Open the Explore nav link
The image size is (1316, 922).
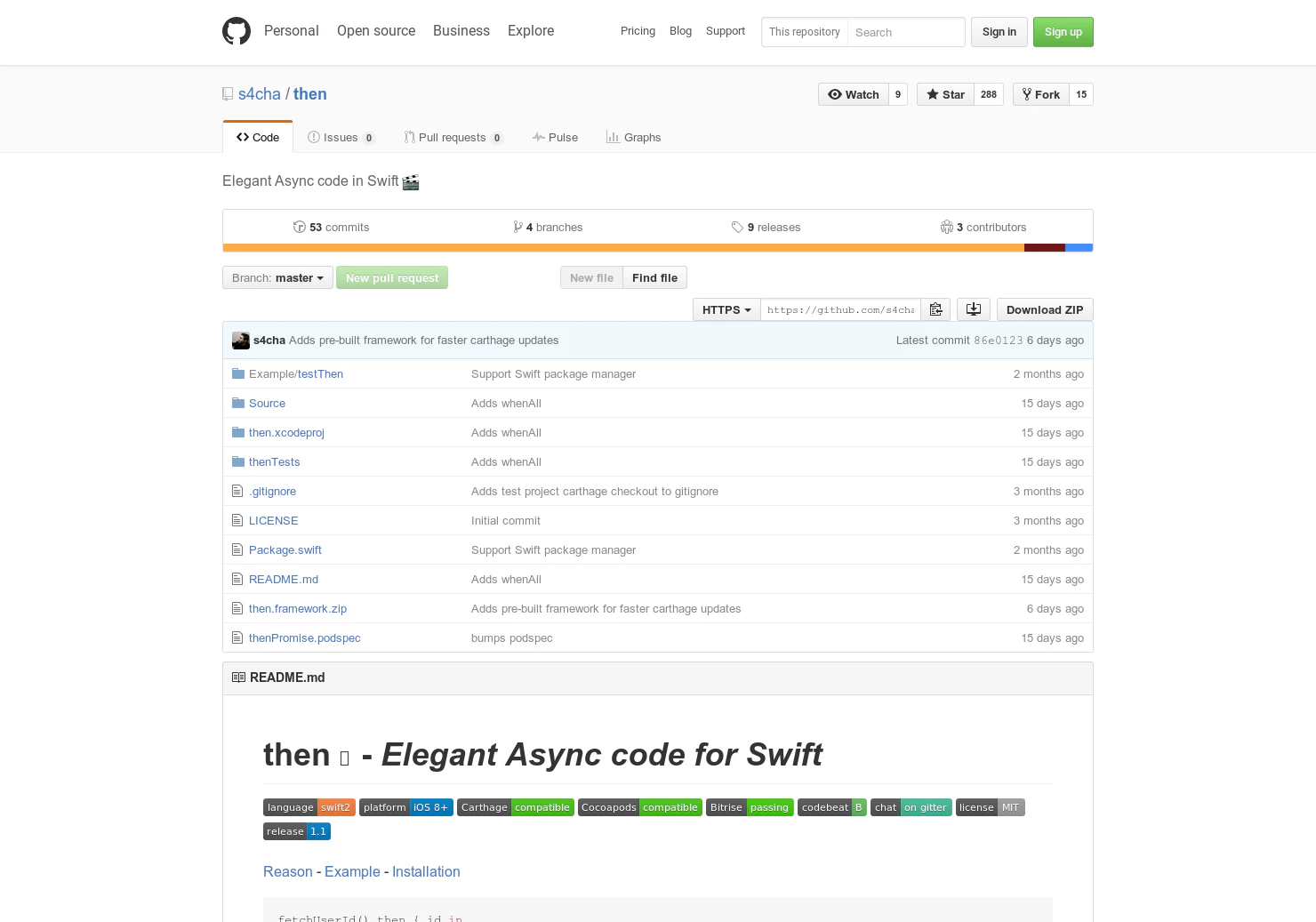tap(531, 30)
